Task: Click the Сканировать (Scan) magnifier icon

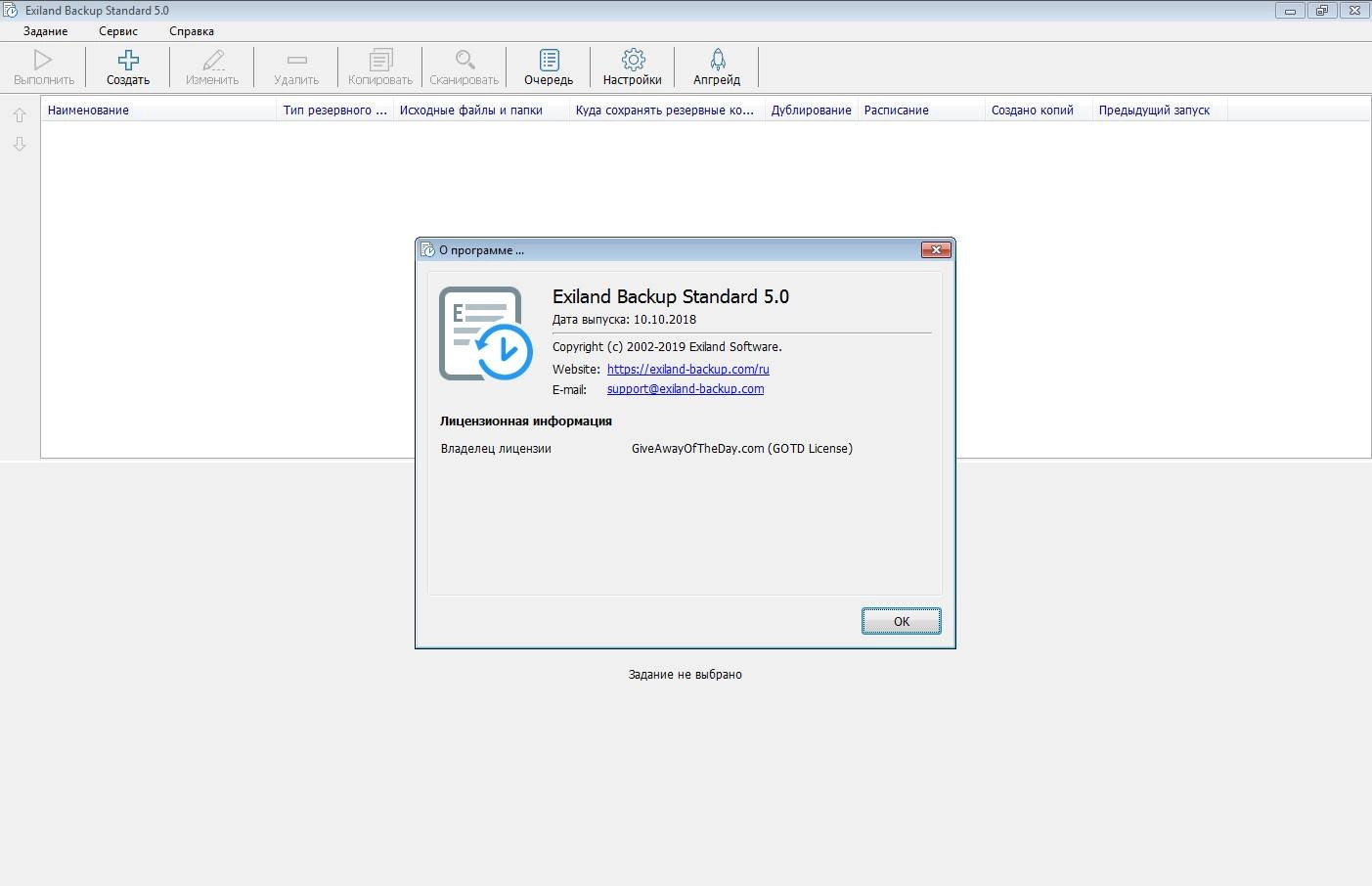Action: (465, 60)
